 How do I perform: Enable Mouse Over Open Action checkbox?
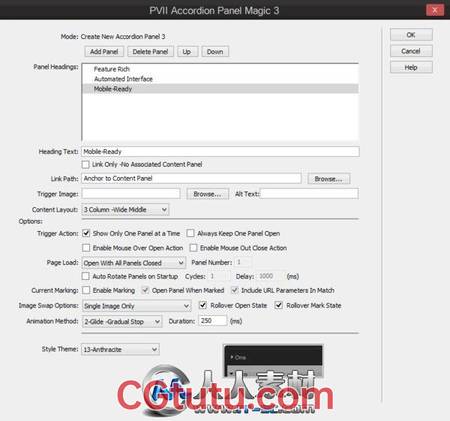pyautogui.click(x=86, y=248)
